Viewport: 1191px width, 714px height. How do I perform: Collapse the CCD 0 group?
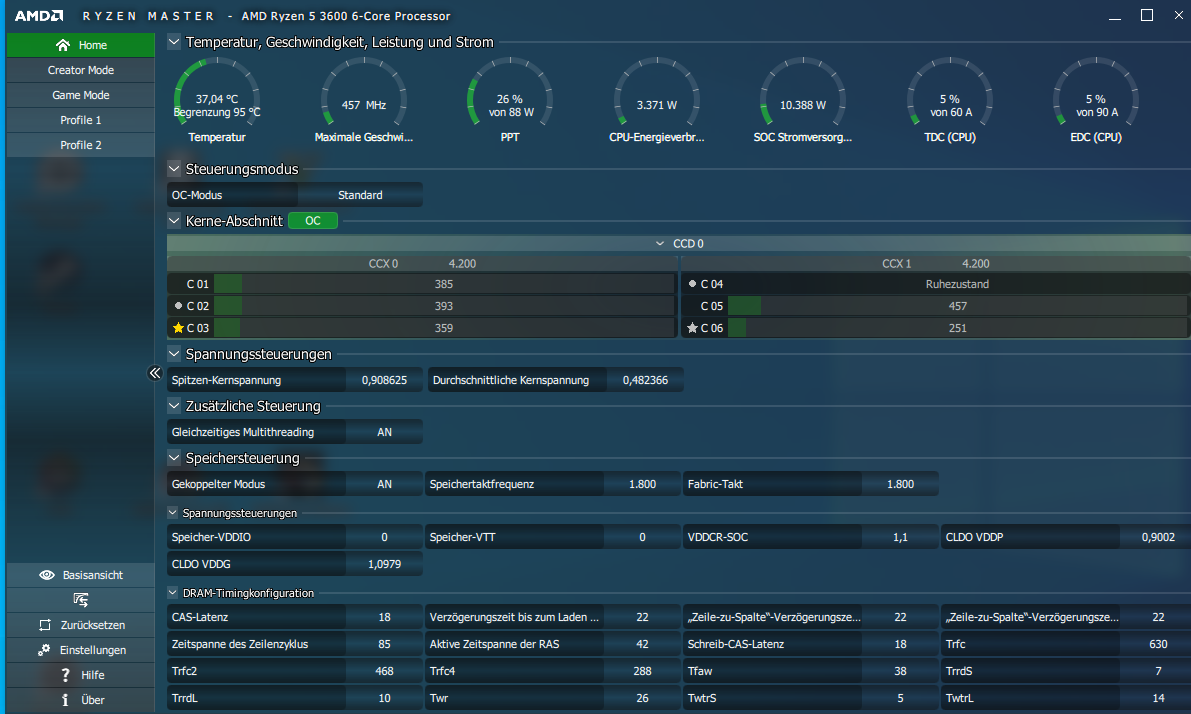pos(659,244)
